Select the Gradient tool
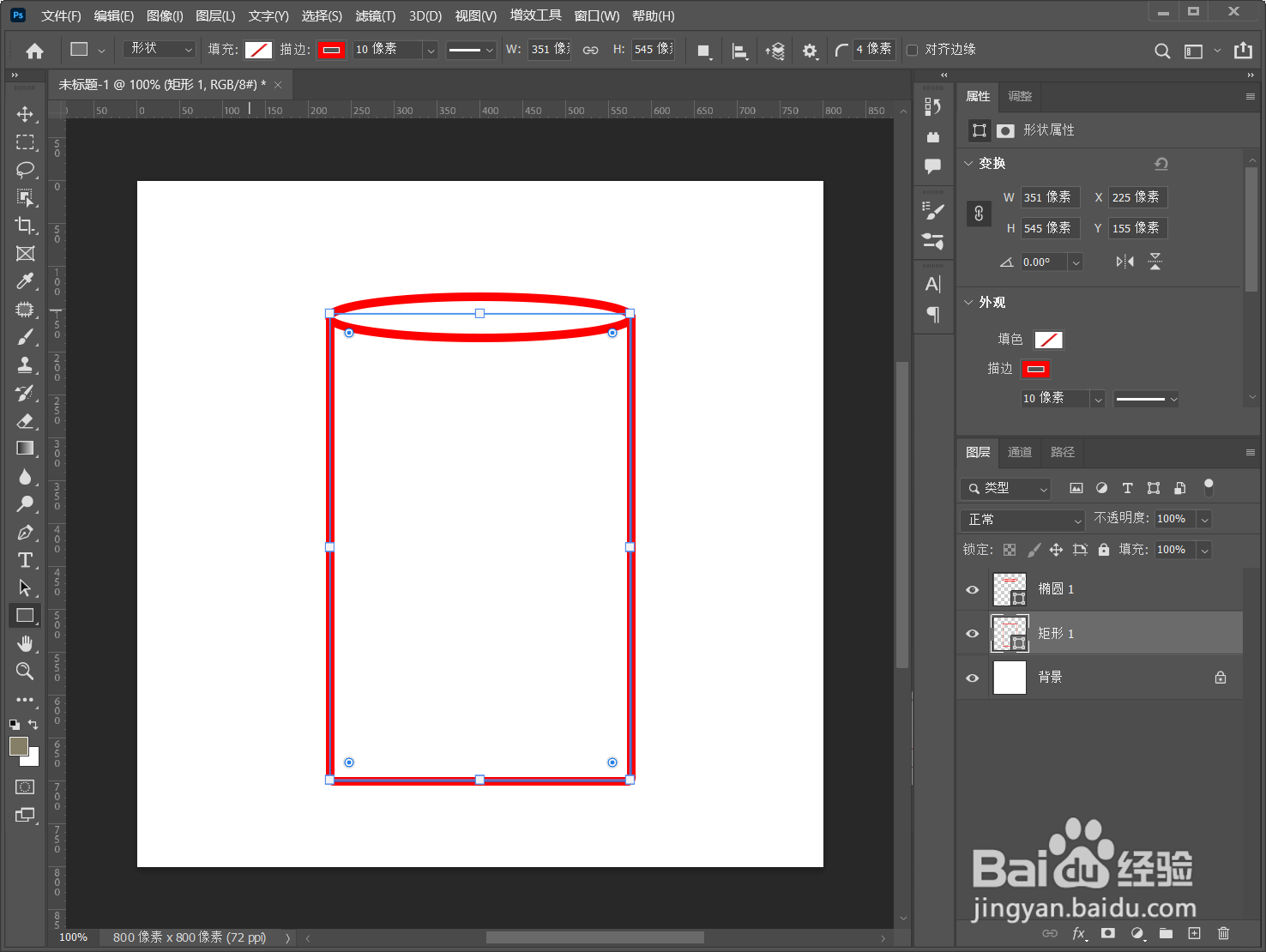Viewport: 1266px width, 952px height. pos(25,449)
